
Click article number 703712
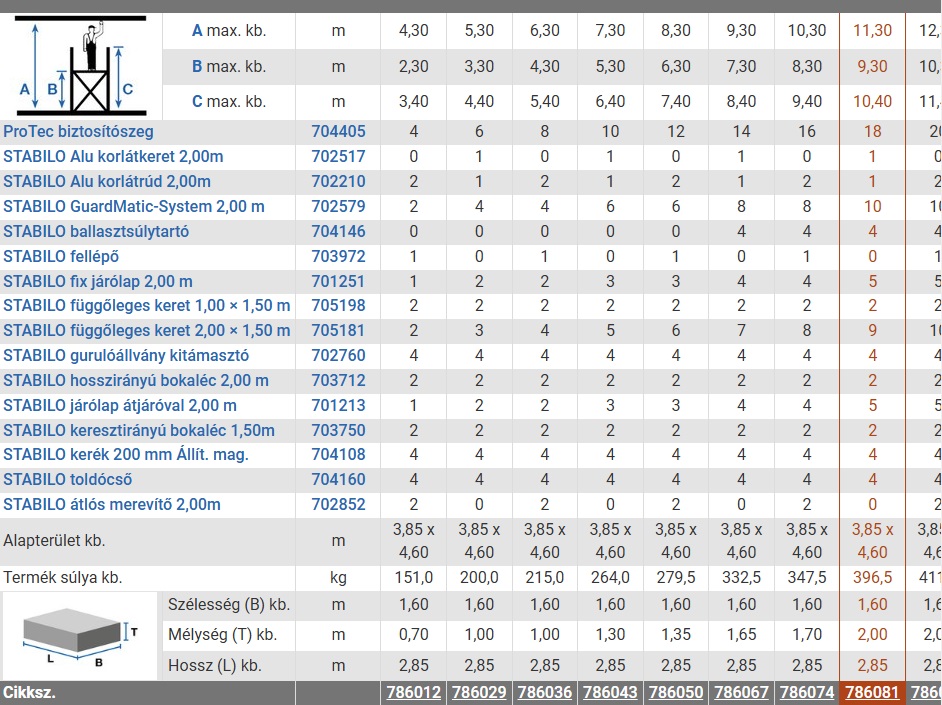[x=338, y=381]
